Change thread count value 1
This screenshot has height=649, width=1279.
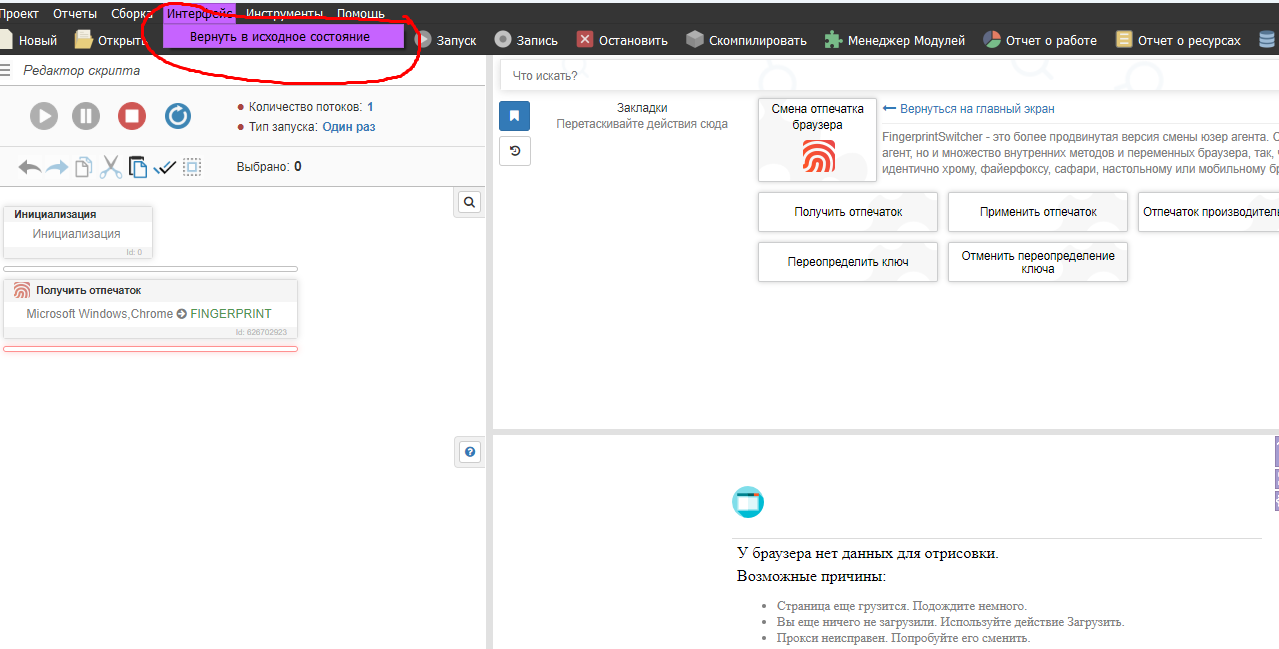click(370, 107)
